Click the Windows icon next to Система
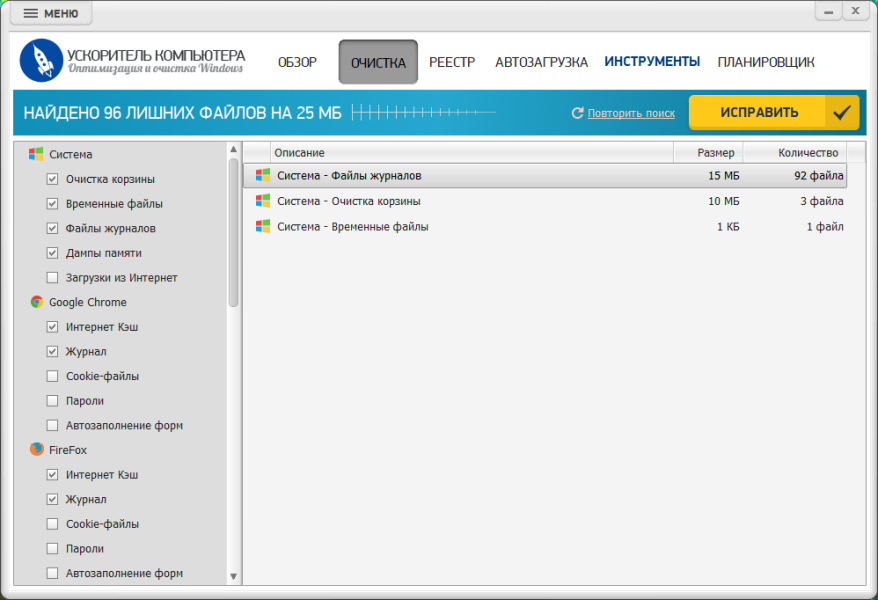Screen dimensions: 878x600 36,154
